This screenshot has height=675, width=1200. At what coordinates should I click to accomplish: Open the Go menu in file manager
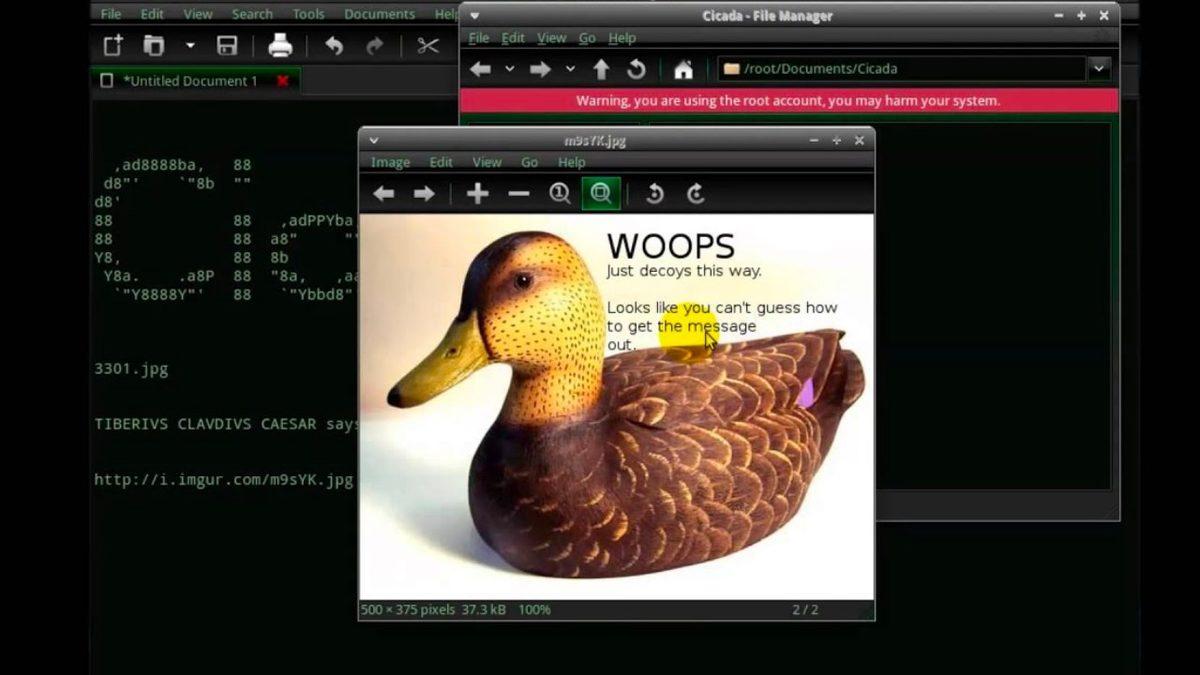tap(587, 38)
